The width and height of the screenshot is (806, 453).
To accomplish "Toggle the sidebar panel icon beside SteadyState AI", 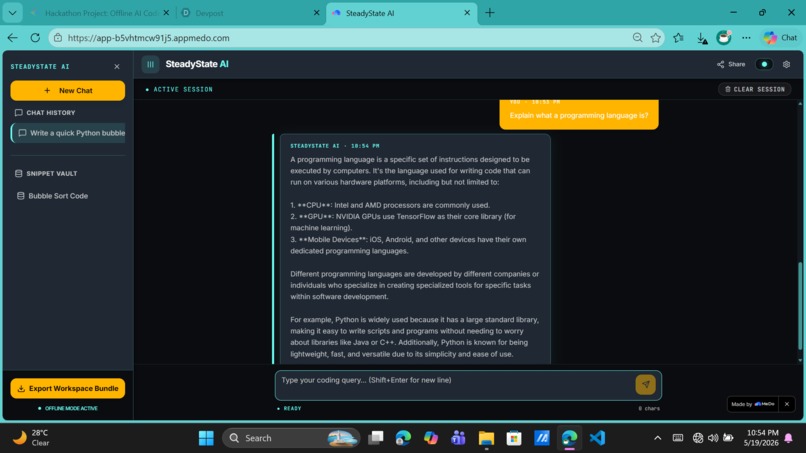I will point(150,64).
